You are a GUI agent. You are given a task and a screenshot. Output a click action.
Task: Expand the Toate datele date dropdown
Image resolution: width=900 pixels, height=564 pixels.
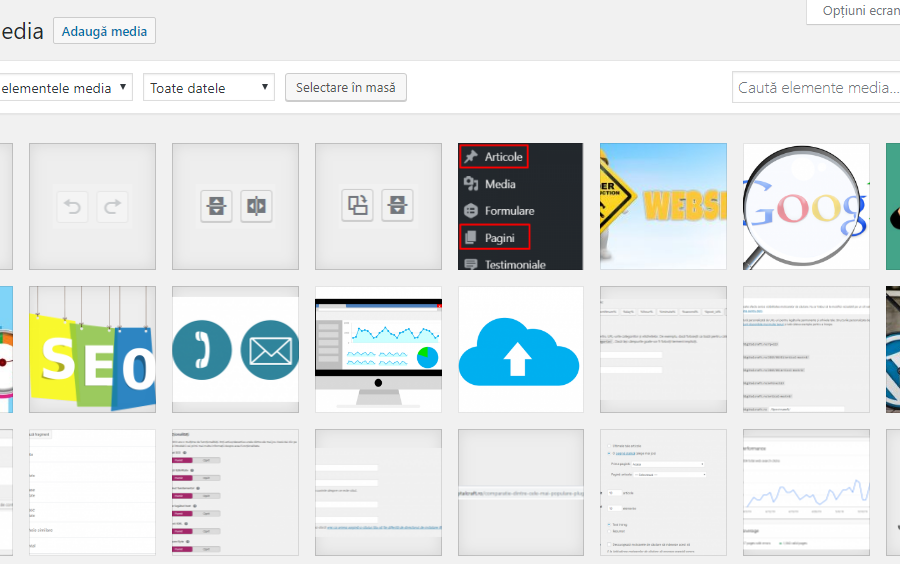(208, 88)
